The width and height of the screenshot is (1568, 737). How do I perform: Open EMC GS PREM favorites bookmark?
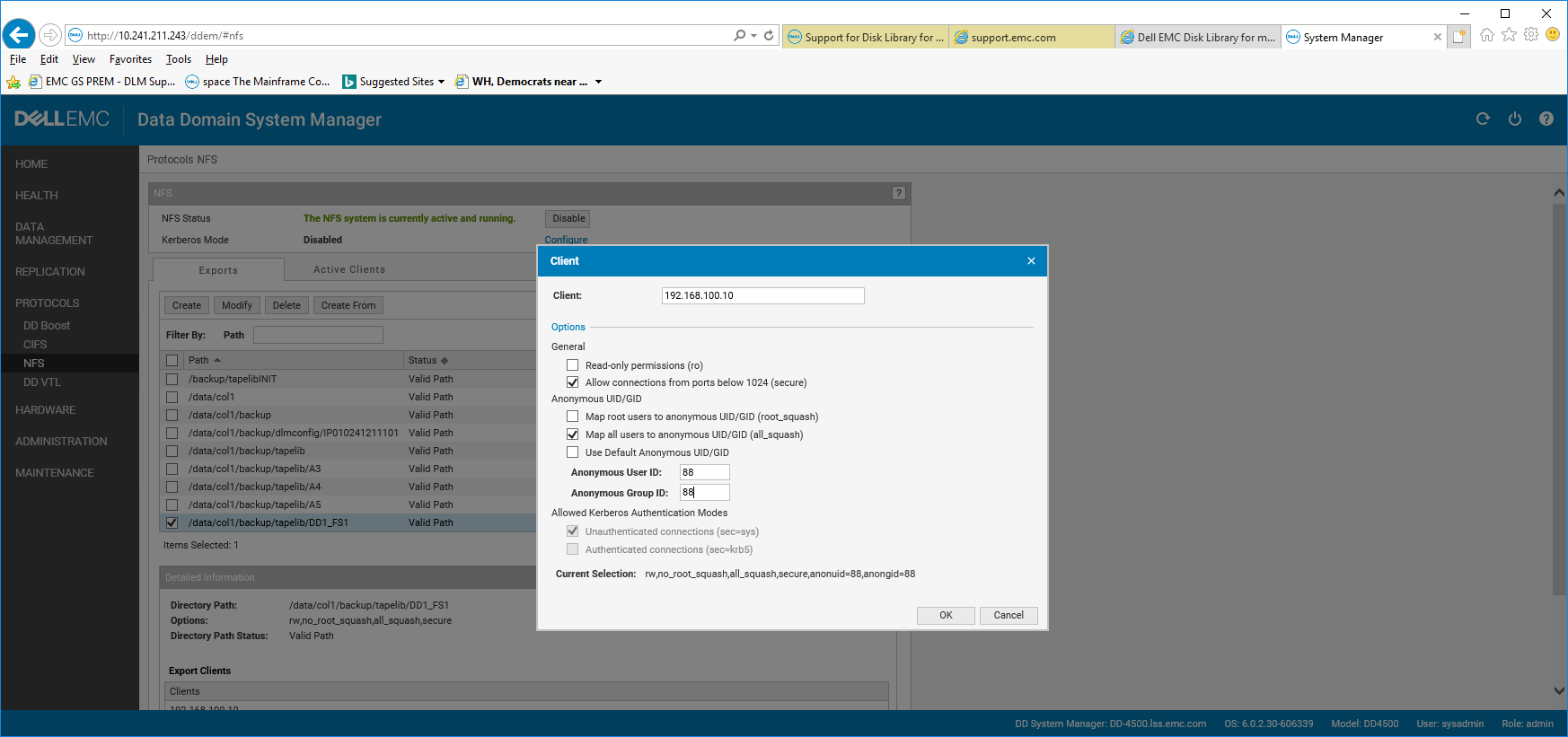[x=101, y=82]
